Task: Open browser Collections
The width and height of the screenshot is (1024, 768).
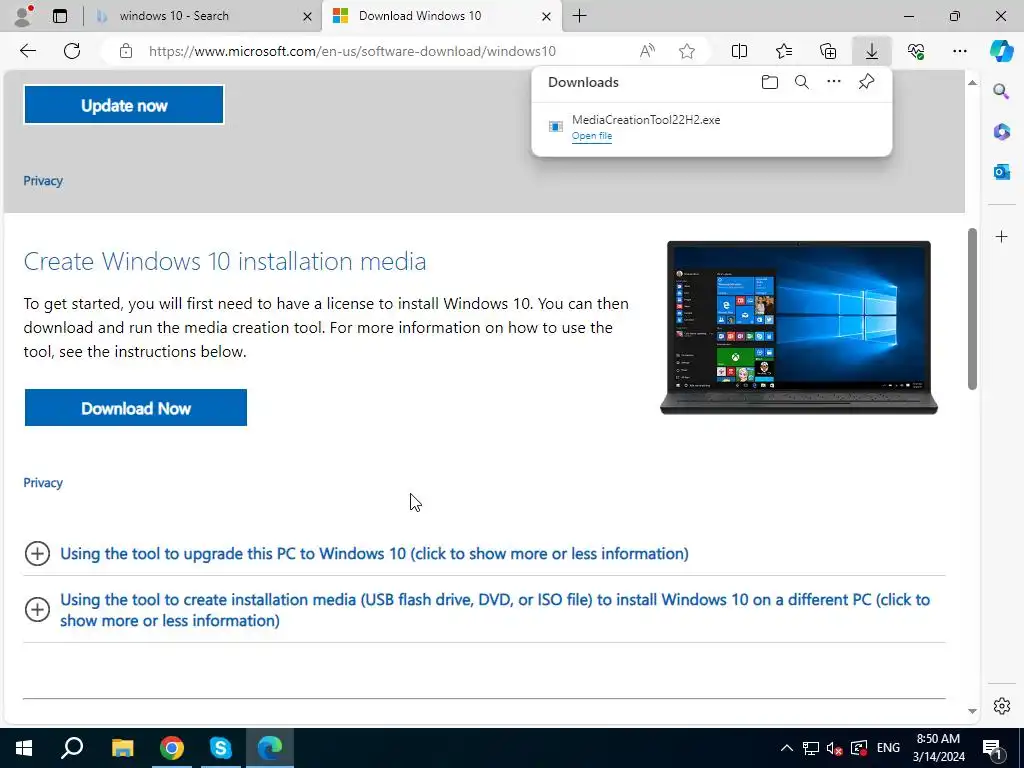Action: 828,51
